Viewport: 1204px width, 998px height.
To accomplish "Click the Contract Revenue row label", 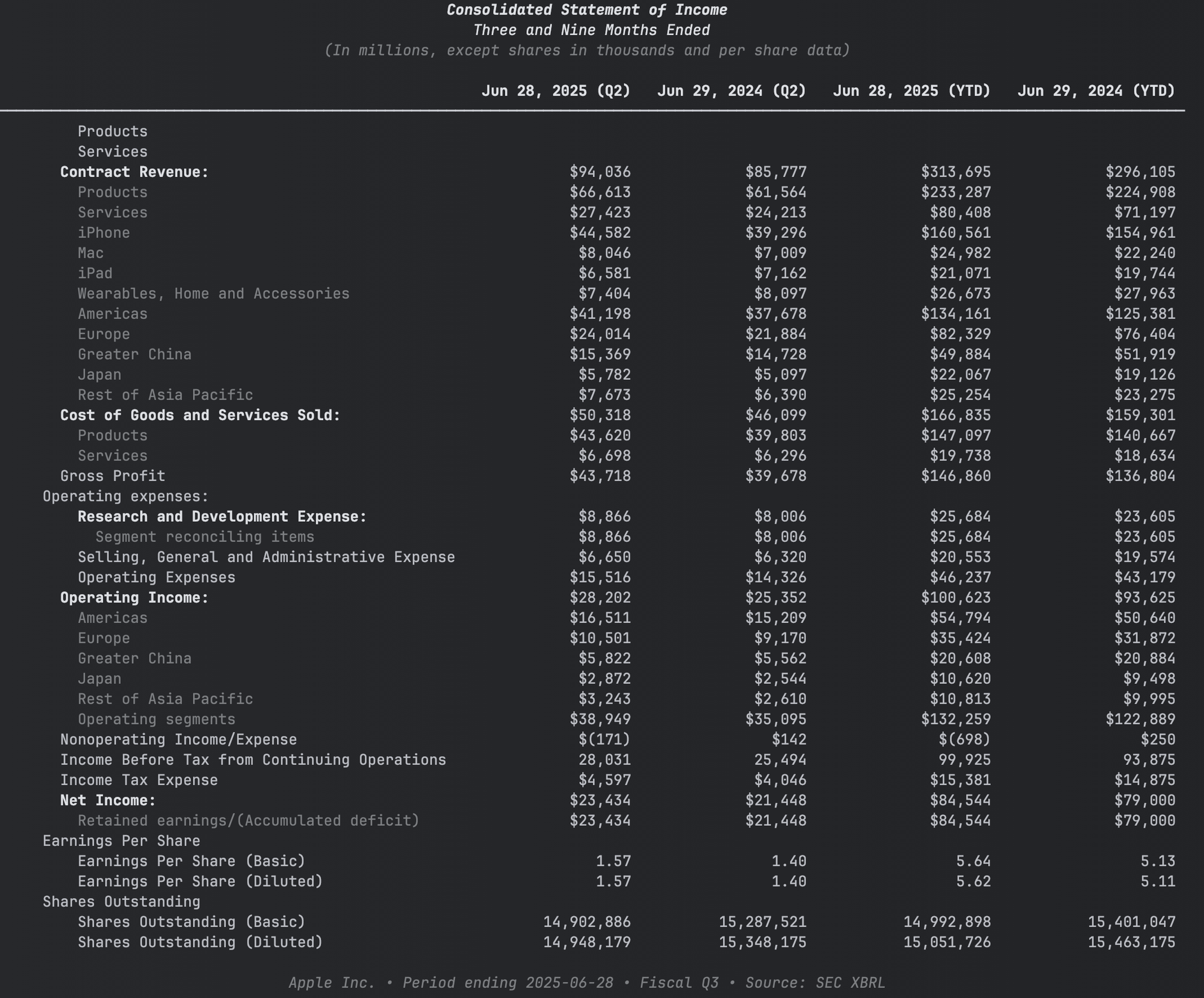I will pyautogui.click(x=134, y=172).
